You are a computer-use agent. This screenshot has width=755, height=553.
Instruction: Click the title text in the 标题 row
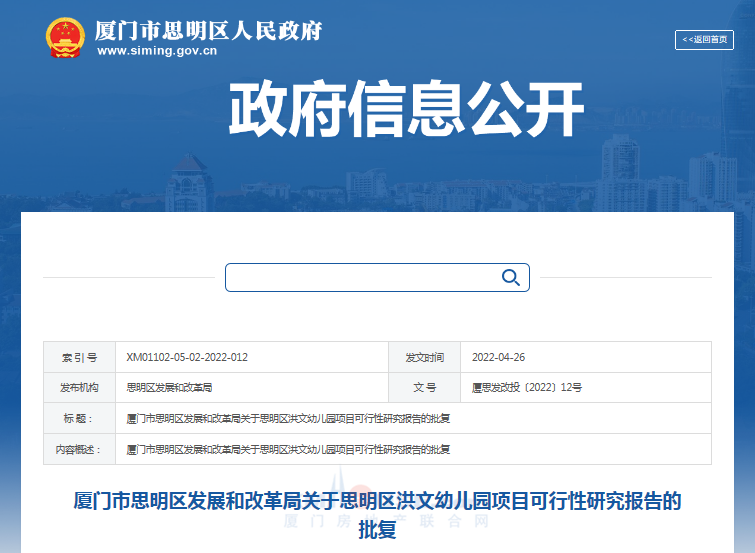click(288, 418)
